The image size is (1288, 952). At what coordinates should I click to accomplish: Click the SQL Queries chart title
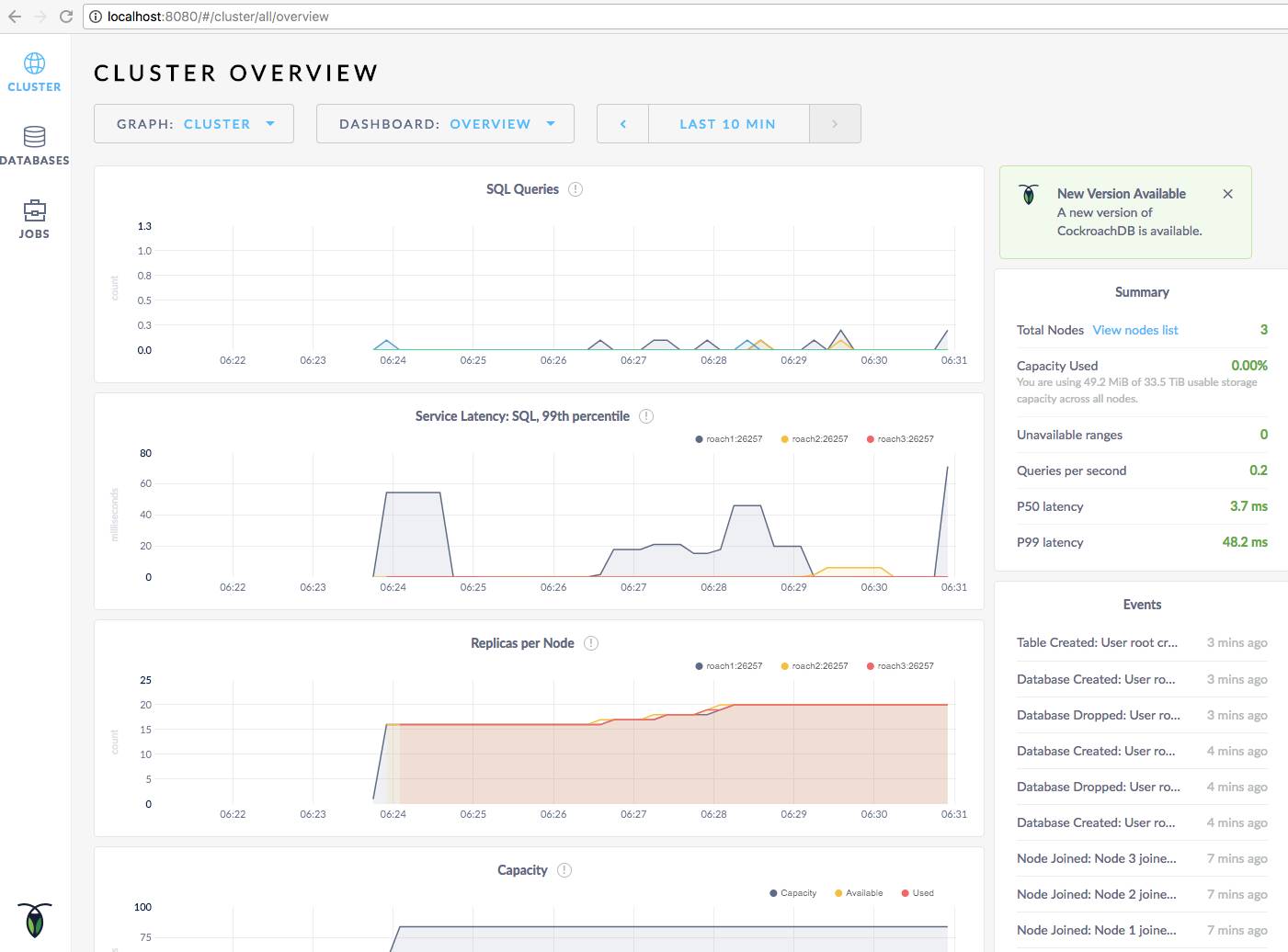(522, 189)
